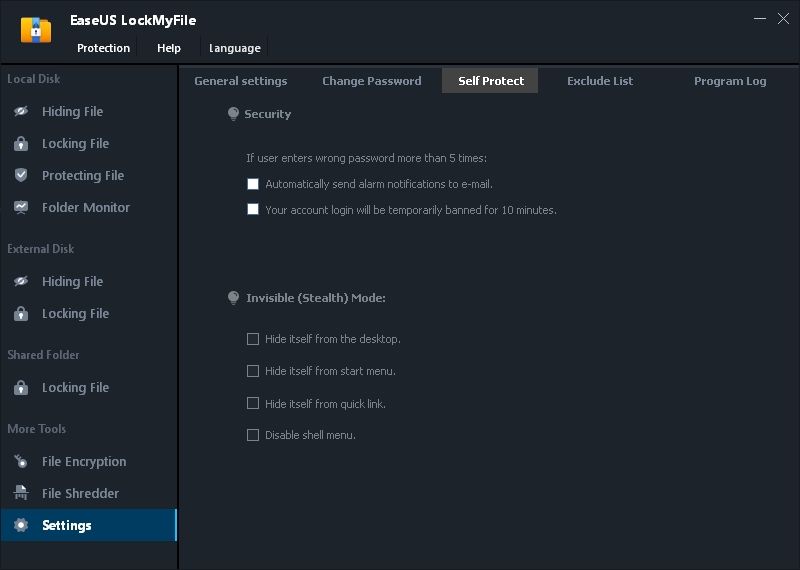Click the shredder icon beside File Shredder
800x570 pixels.
tap(21, 493)
